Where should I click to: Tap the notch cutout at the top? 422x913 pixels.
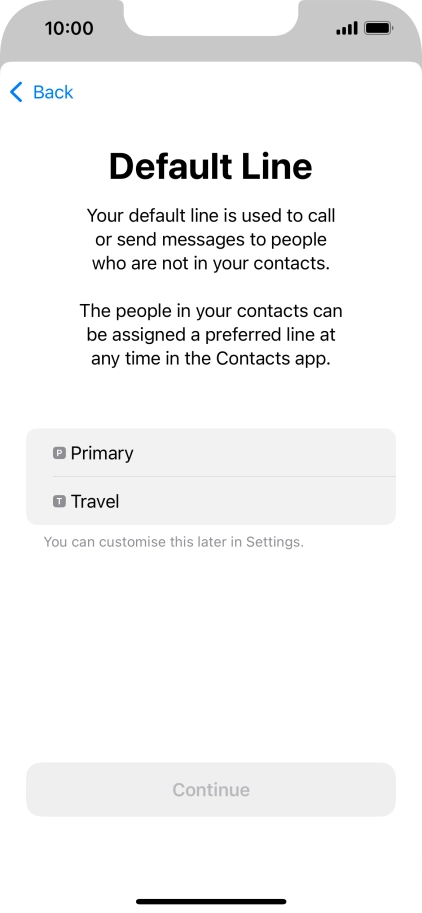[211, 17]
